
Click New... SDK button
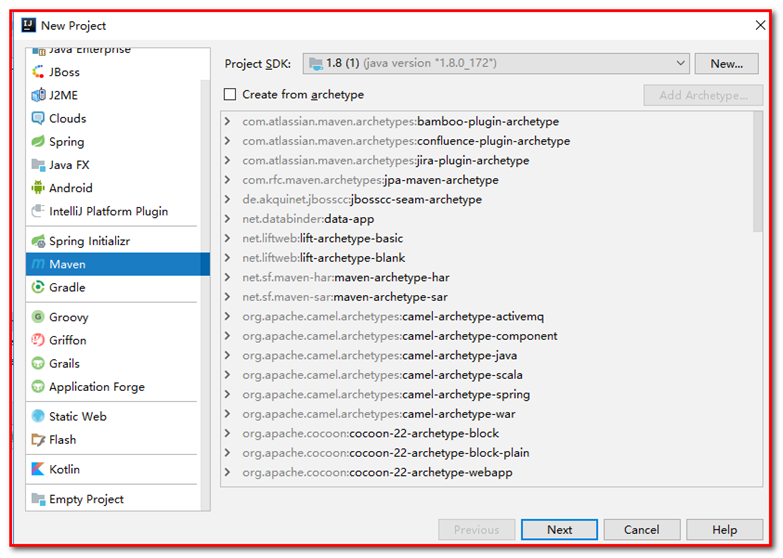point(726,63)
